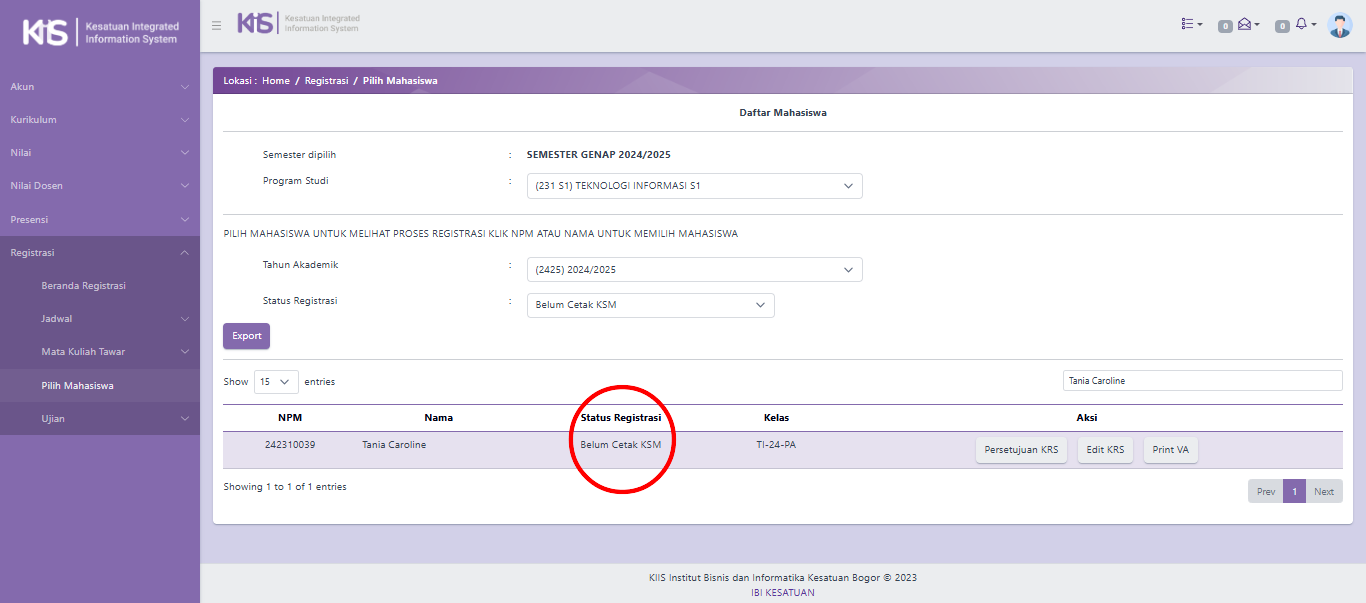Open the Program Studi dropdown
The image size is (1366, 603).
coord(694,186)
